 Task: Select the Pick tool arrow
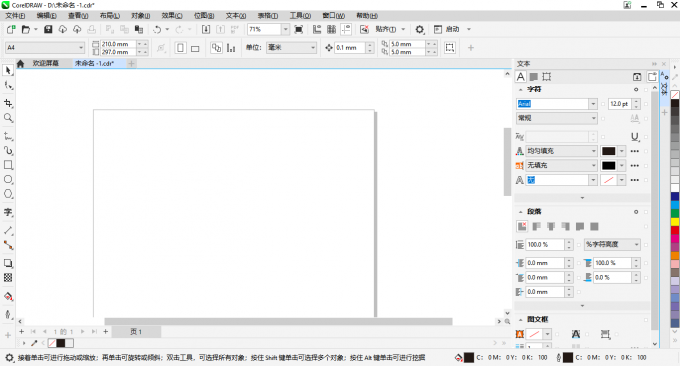point(8,70)
